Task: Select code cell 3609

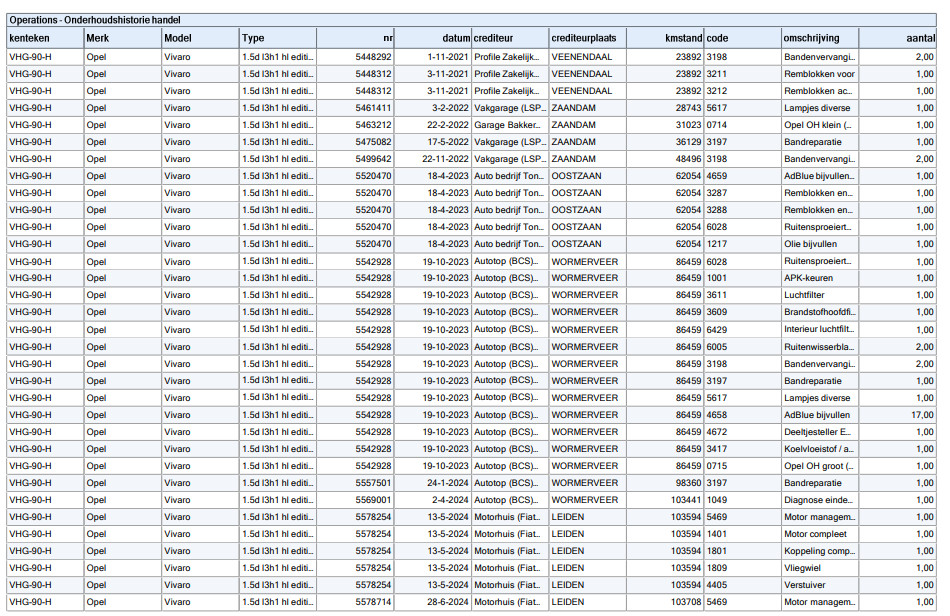Action: (743, 312)
